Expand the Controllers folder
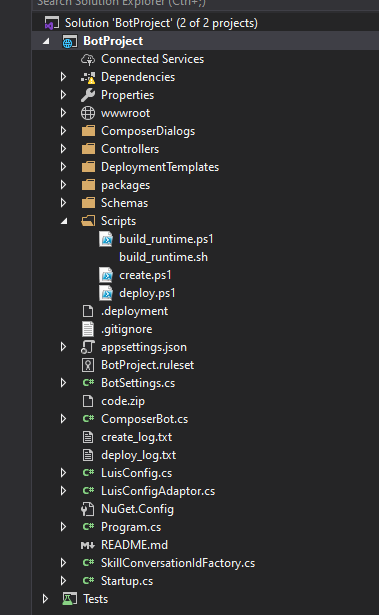 (64, 149)
